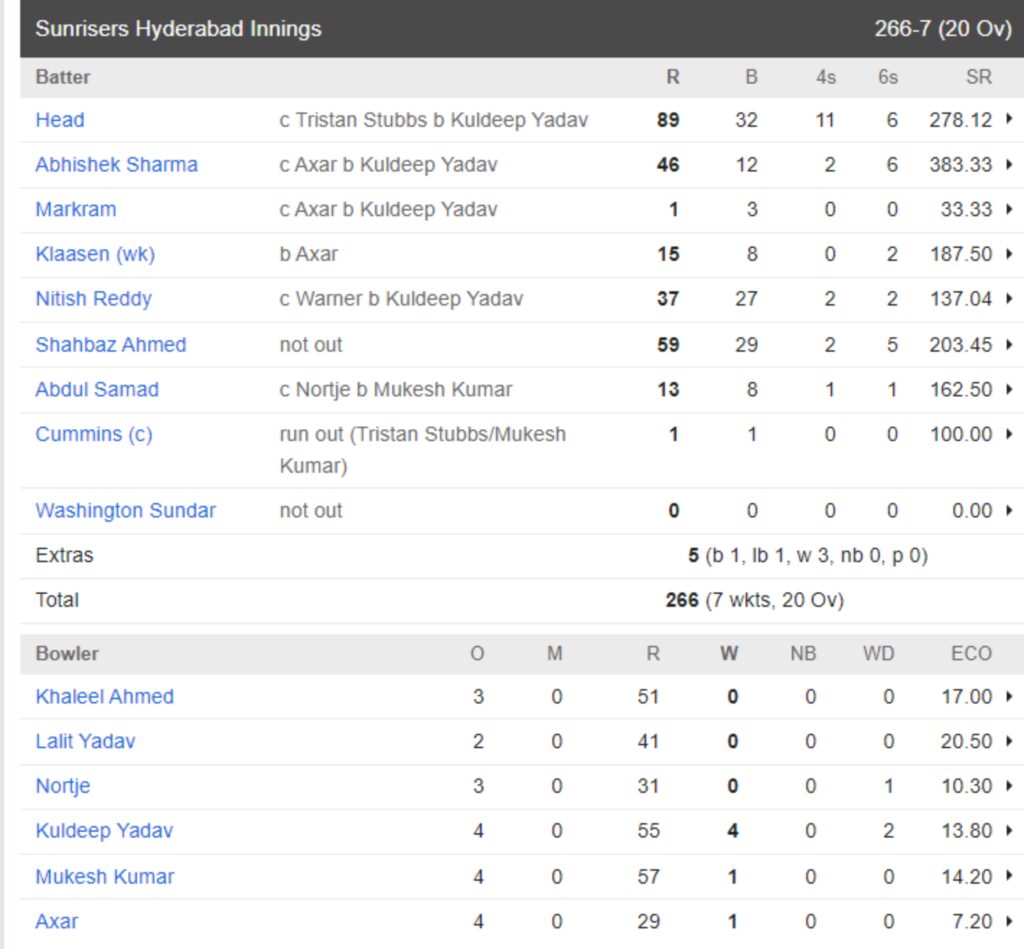Click 'c Warner b Kuldeep Yadav' dismissal
The width and height of the screenshot is (1024, 949).
coord(401,299)
